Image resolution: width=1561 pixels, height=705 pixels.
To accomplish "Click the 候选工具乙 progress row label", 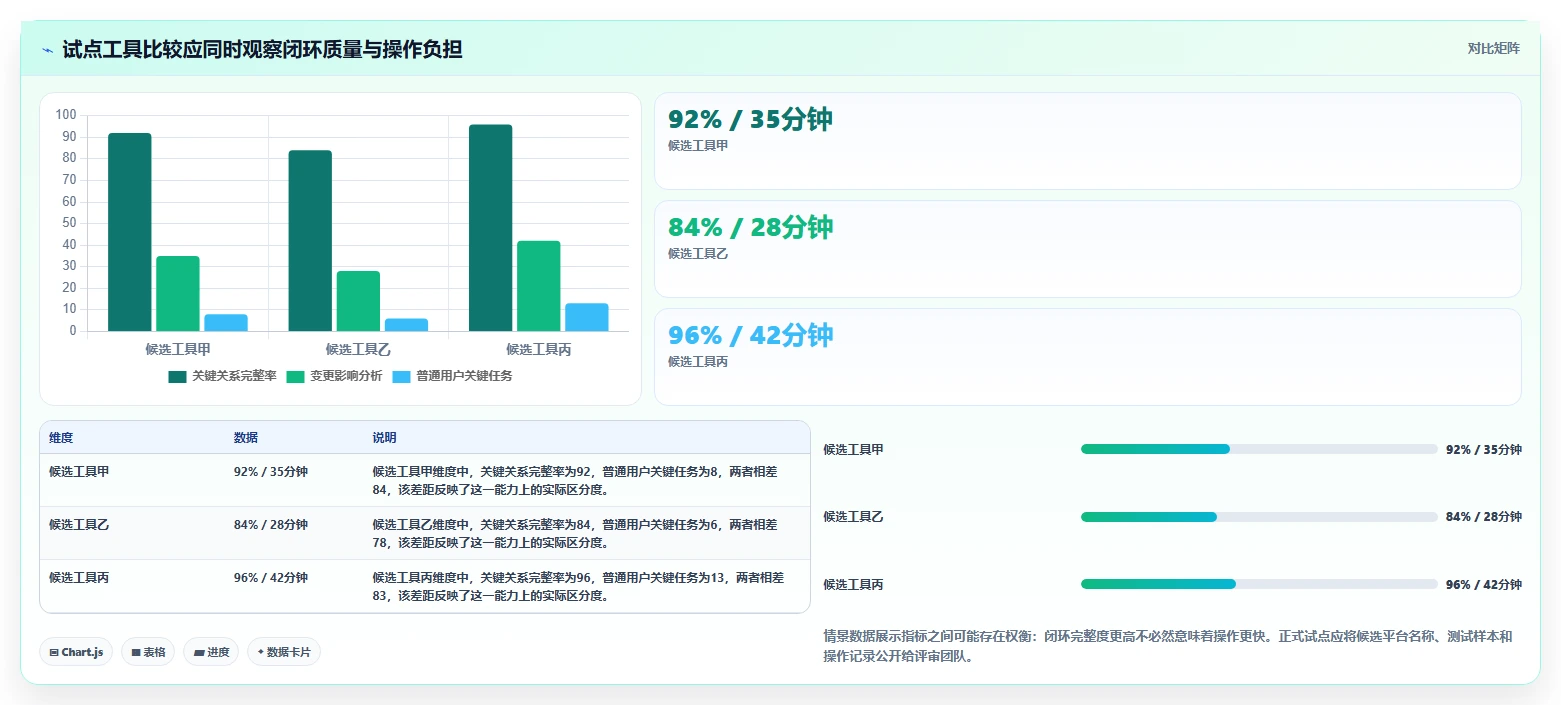I will 853,517.
